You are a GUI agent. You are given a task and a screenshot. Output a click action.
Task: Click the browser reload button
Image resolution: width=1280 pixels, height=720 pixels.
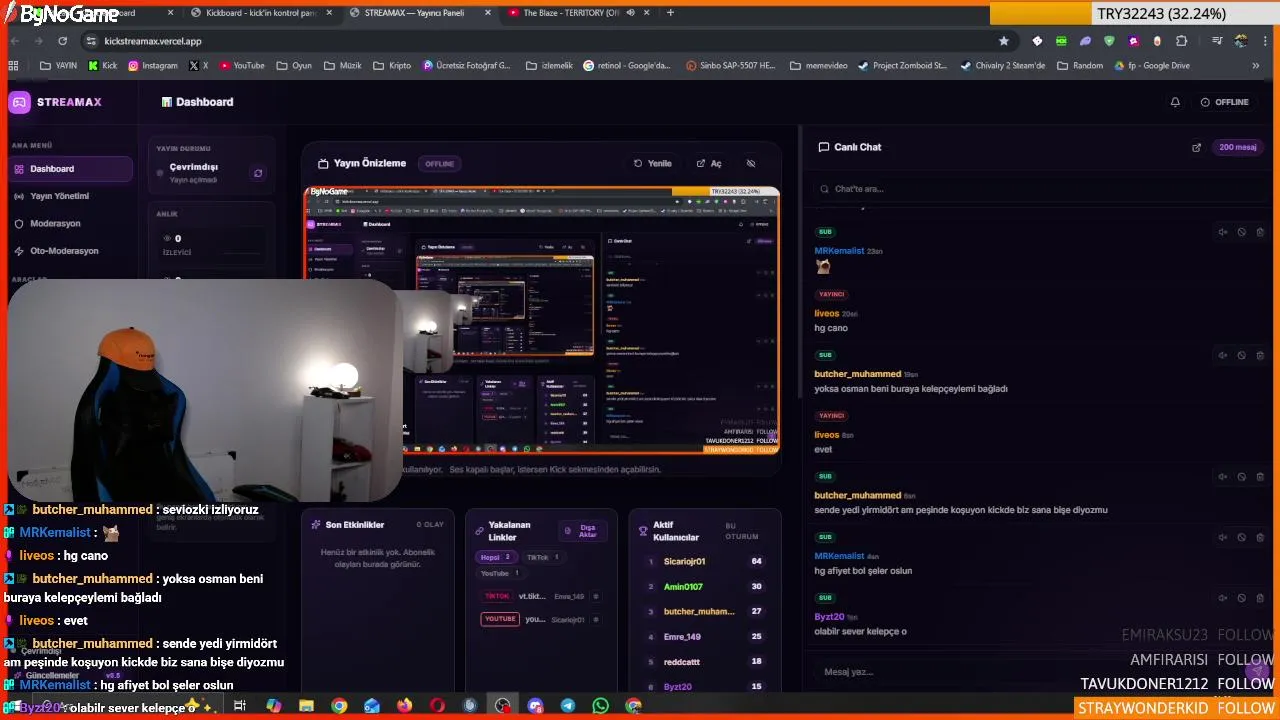point(62,41)
